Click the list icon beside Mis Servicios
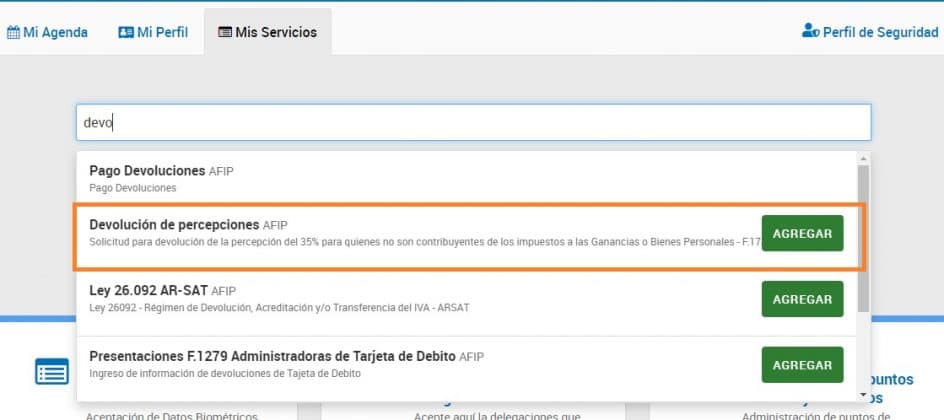The height and width of the screenshot is (420, 944). pos(225,32)
